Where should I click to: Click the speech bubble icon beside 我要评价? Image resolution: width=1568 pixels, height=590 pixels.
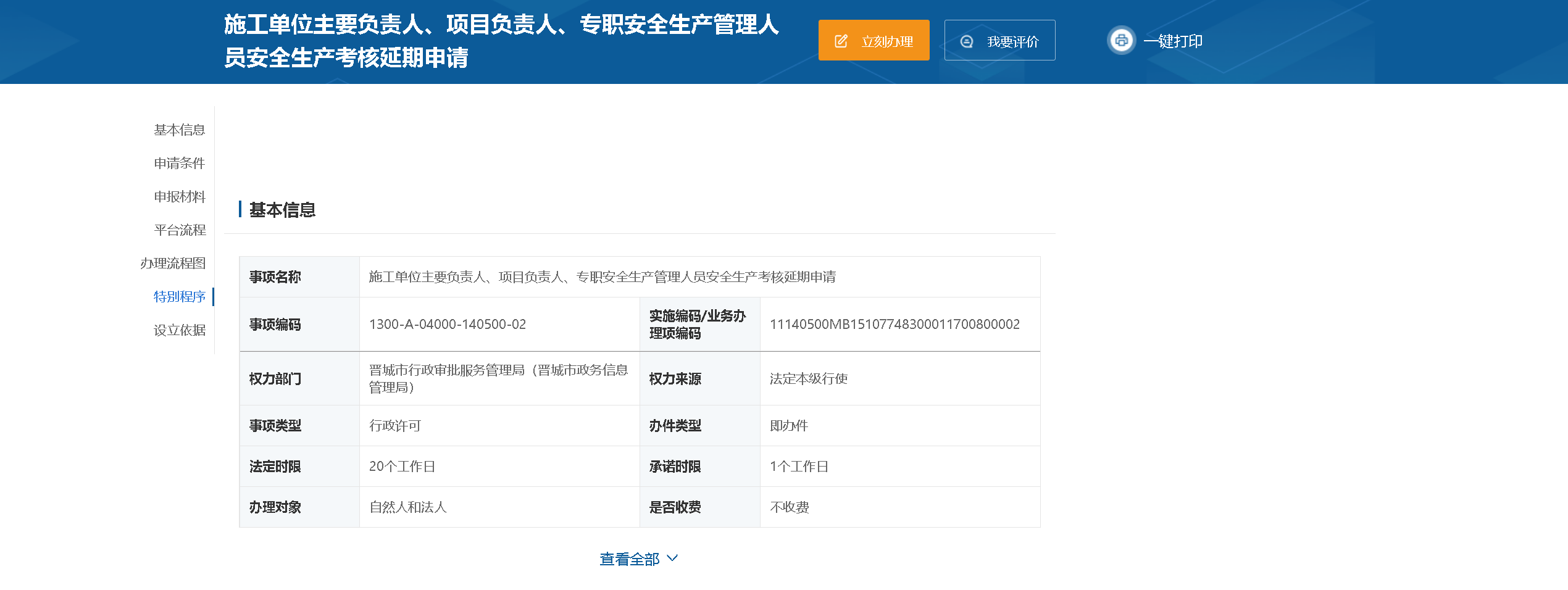pyautogui.click(x=967, y=41)
